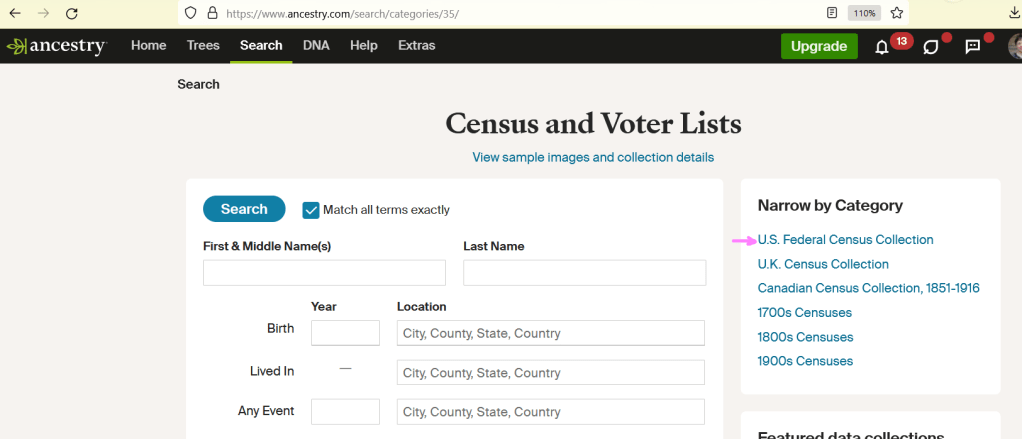Click the blue Search button
This screenshot has height=439, width=1022.
point(244,209)
